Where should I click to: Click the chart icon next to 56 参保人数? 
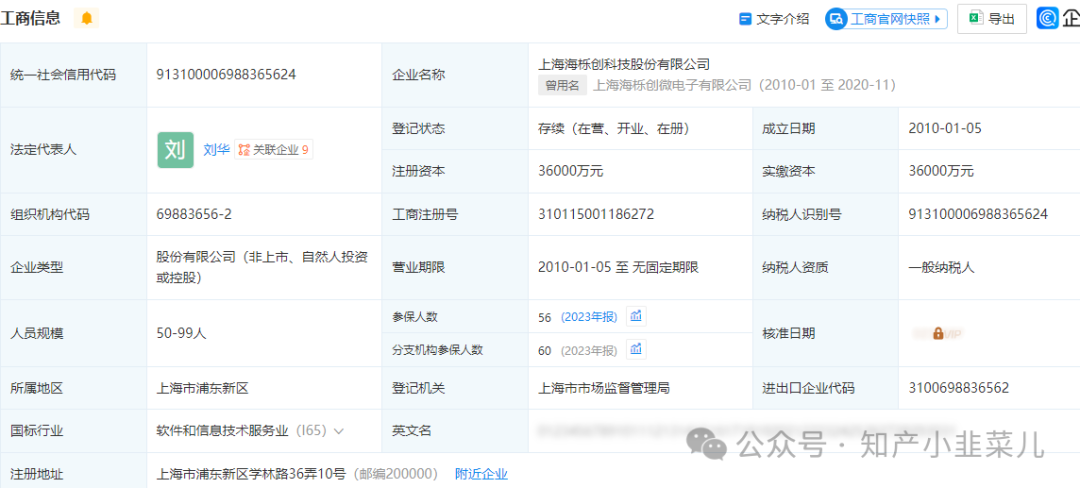click(x=636, y=317)
